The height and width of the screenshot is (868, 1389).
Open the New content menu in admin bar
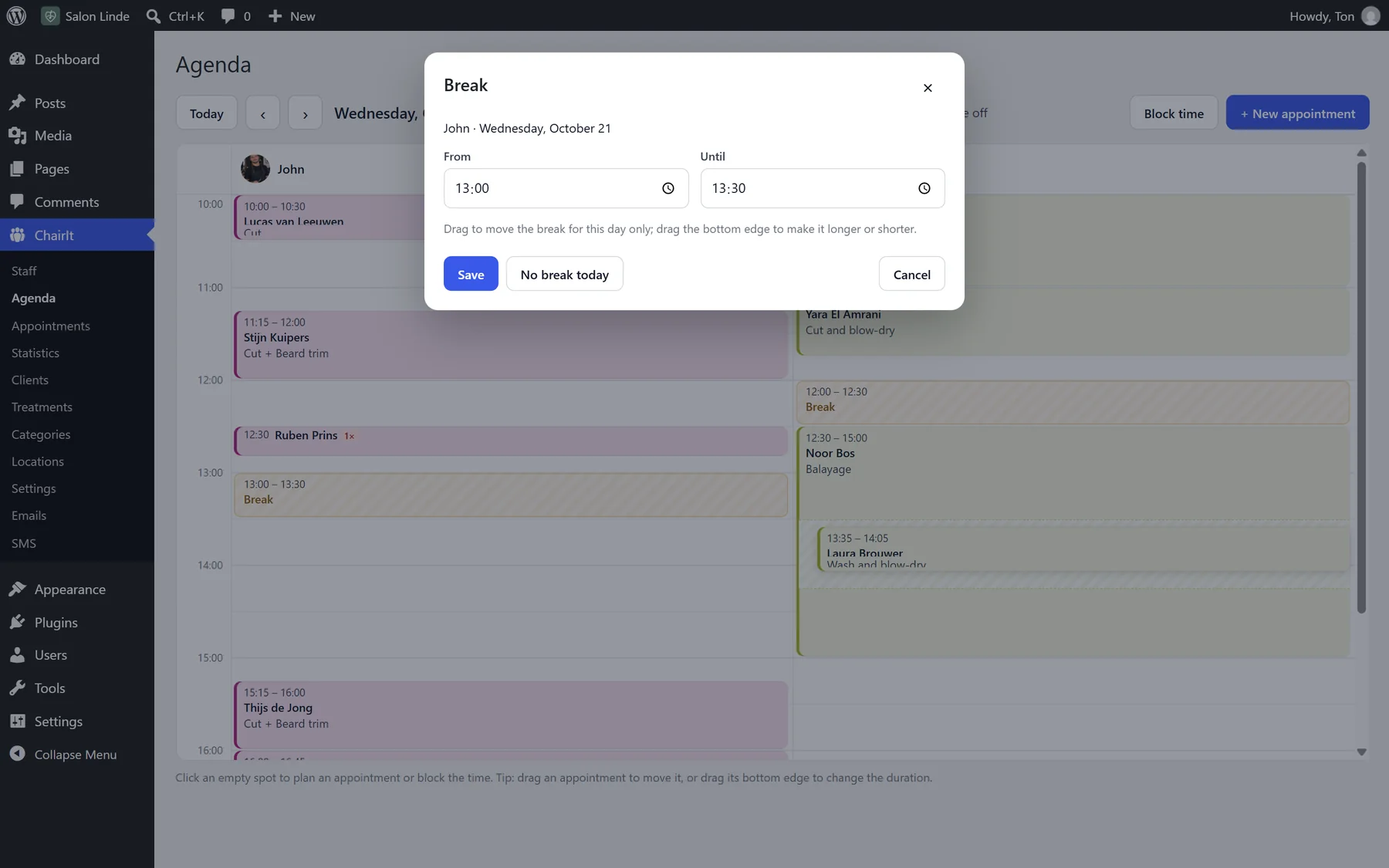[292, 15]
